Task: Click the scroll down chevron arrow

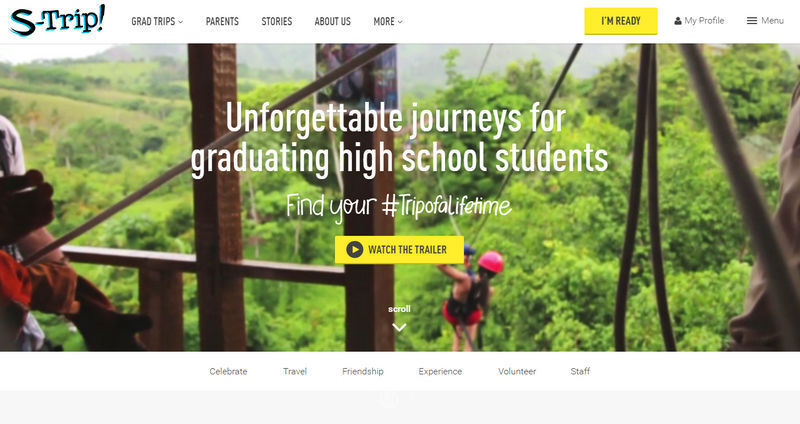Action: (399, 328)
